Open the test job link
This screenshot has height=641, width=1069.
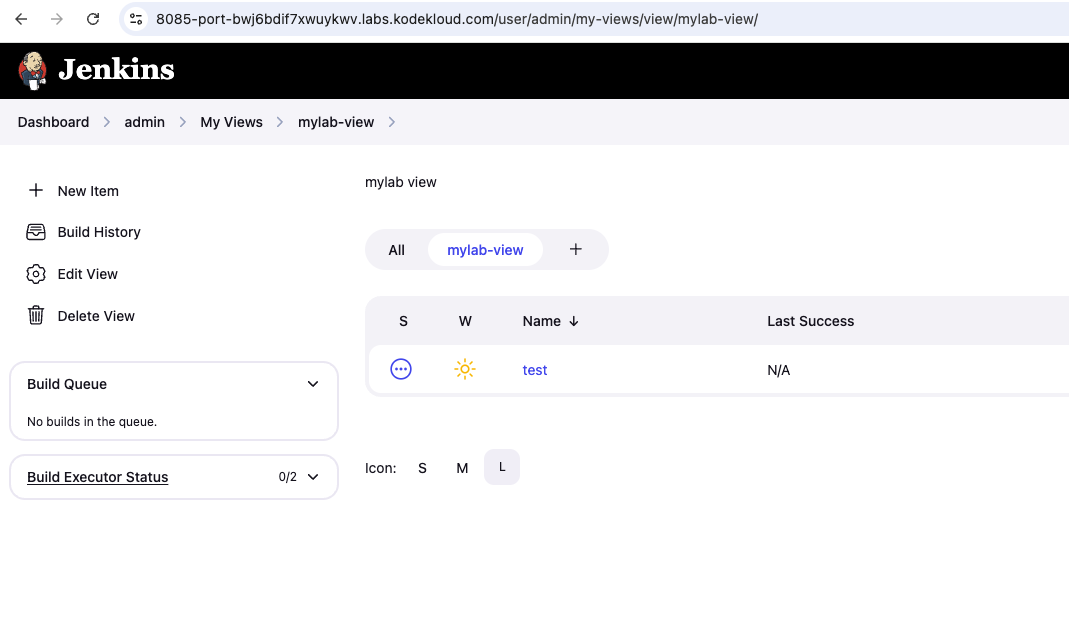pos(534,370)
